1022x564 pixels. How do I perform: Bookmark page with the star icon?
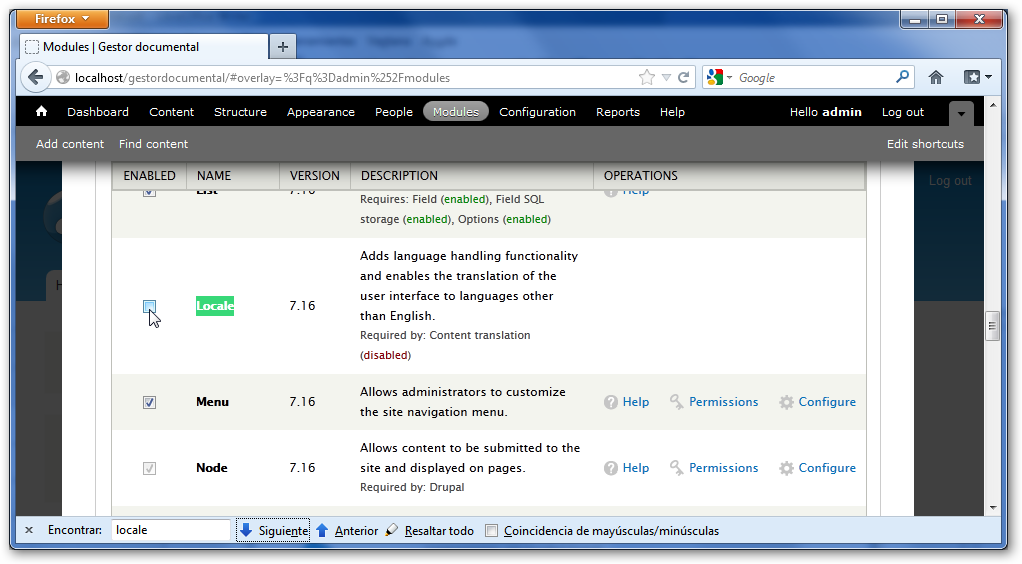[x=647, y=77]
